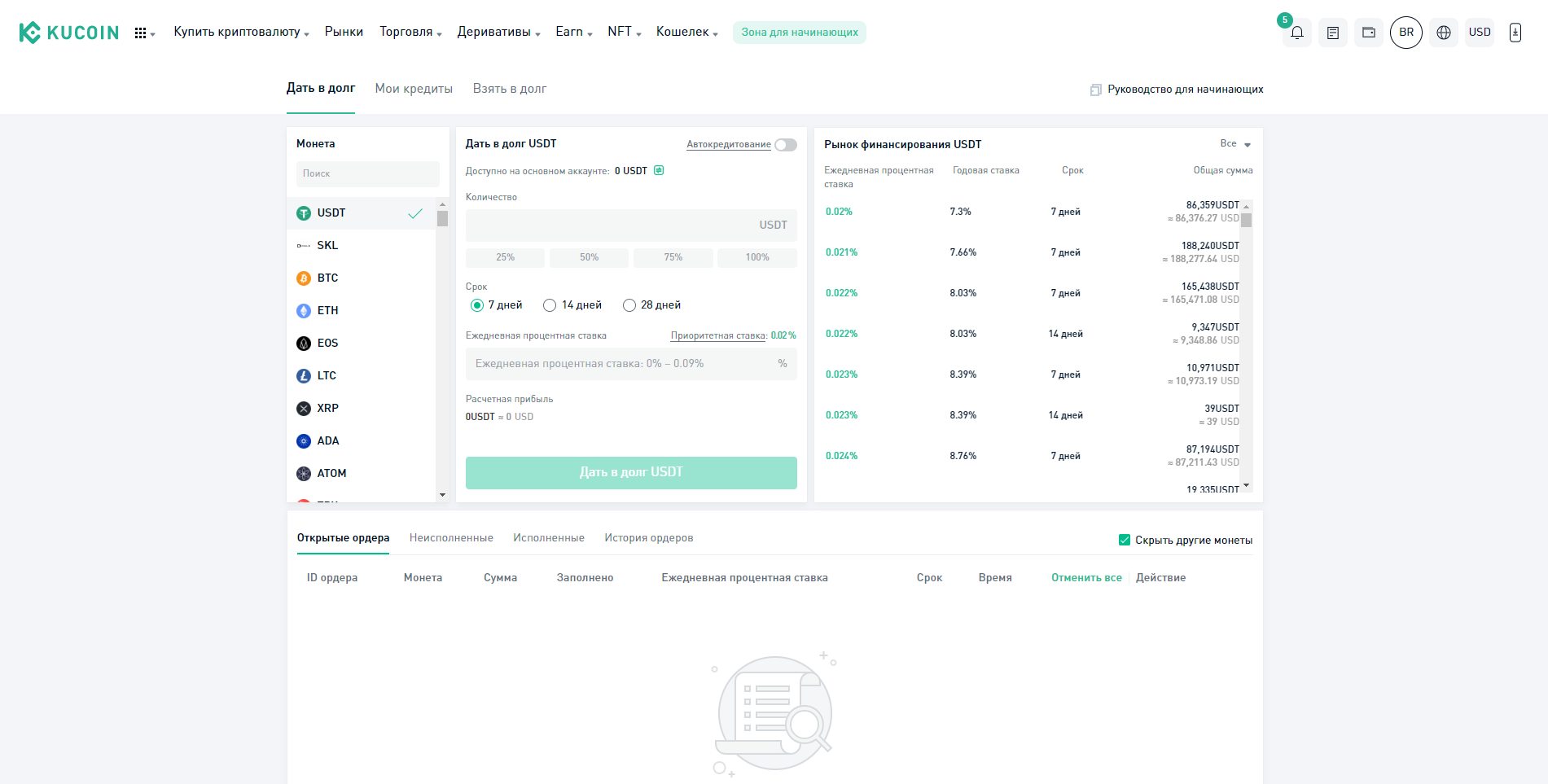1548x784 pixels.
Task: Select ADA coin in list
Action: click(362, 440)
